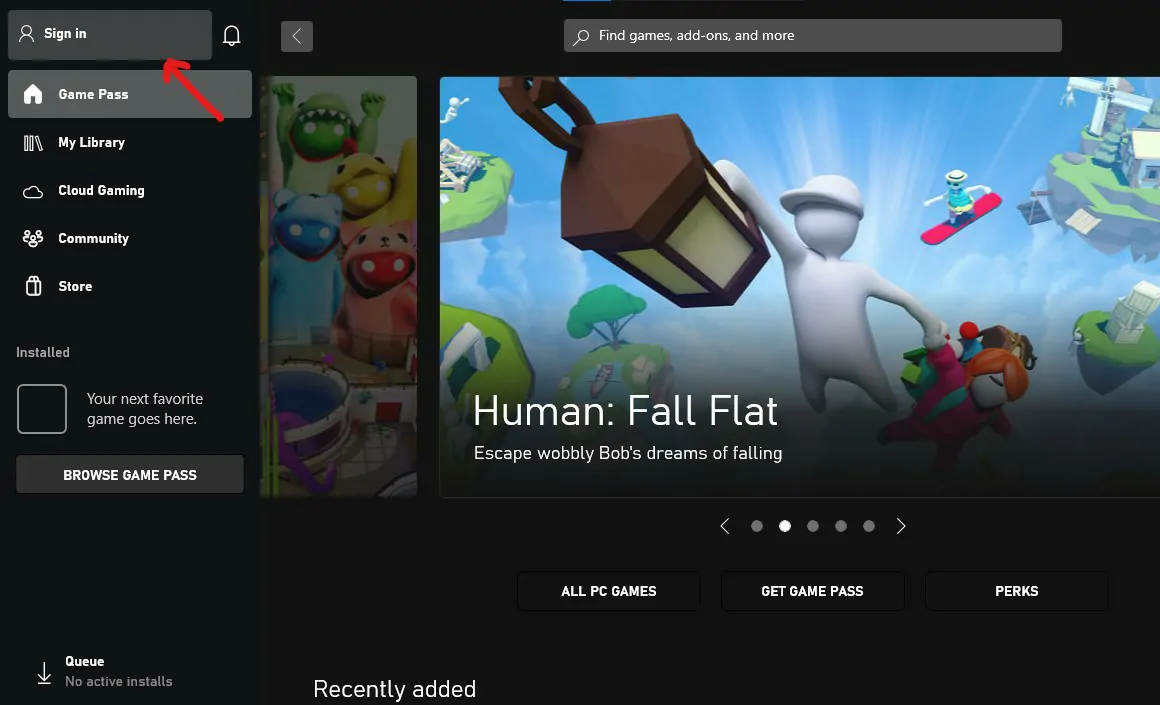Screen dimensions: 1160x705
Task: Click the ALL PC GAMES button
Action: pyautogui.click(x=609, y=591)
